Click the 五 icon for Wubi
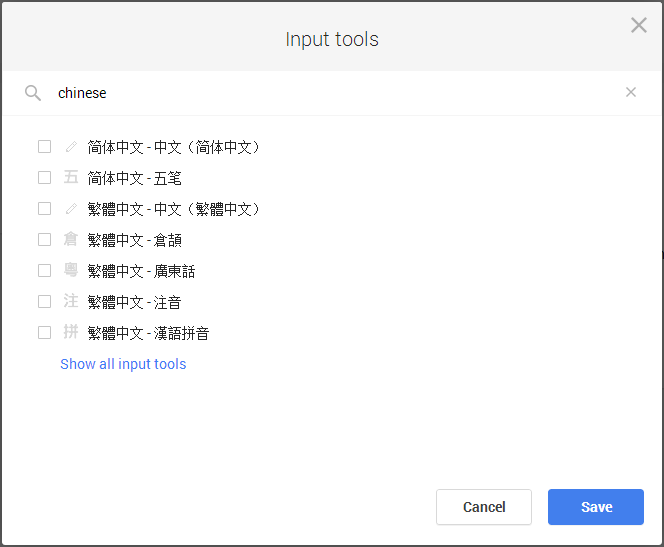The image size is (664, 547). coord(71,177)
